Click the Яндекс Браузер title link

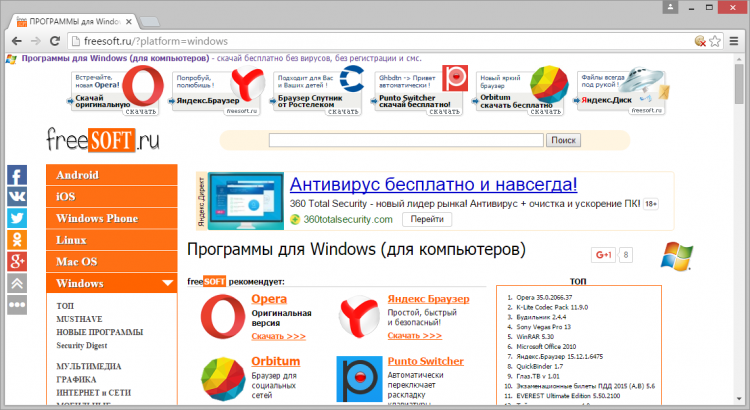[x=429, y=299]
